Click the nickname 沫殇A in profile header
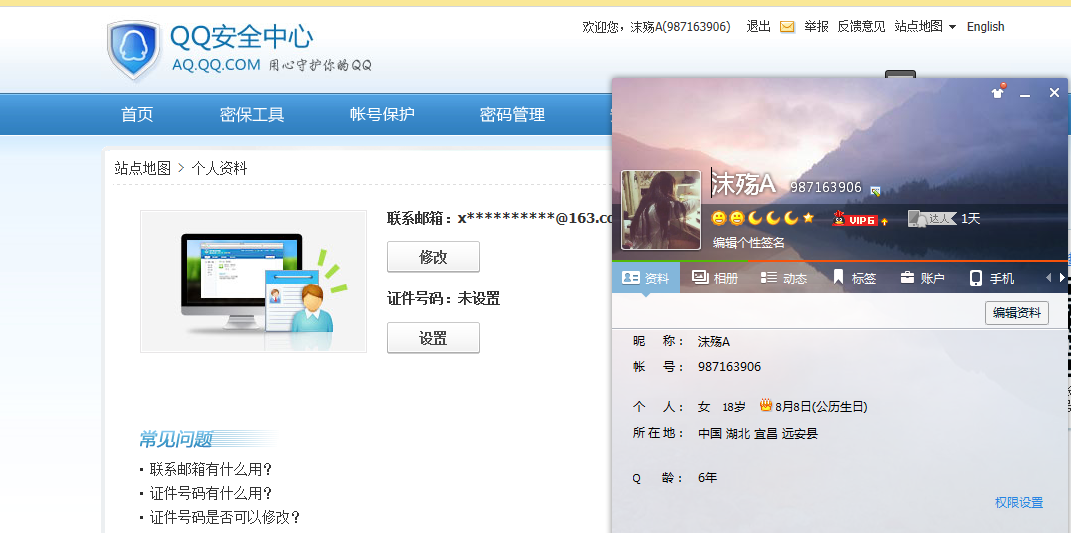The width and height of the screenshot is (1071, 533). [743, 184]
